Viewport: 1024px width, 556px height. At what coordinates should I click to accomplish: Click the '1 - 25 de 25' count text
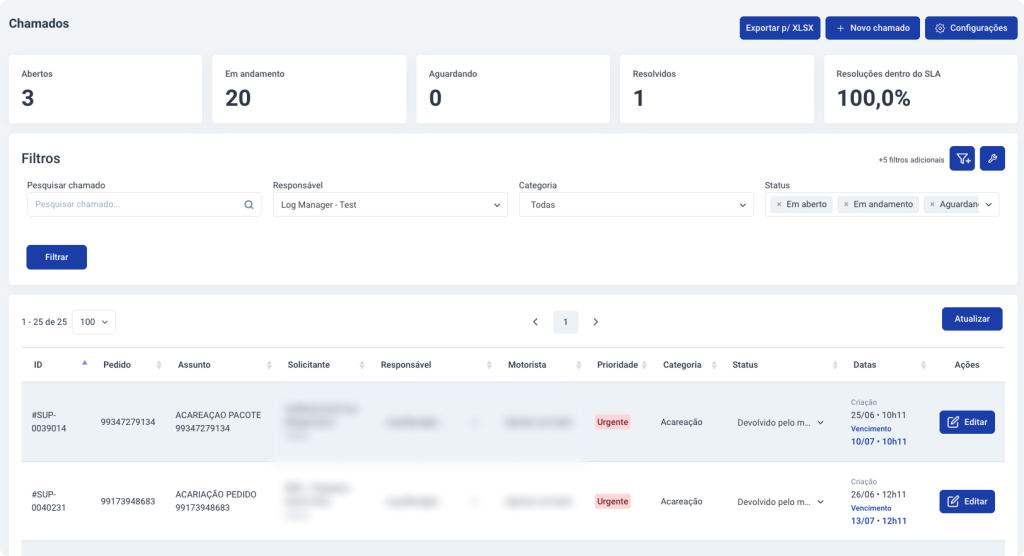[x=44, y=322]
